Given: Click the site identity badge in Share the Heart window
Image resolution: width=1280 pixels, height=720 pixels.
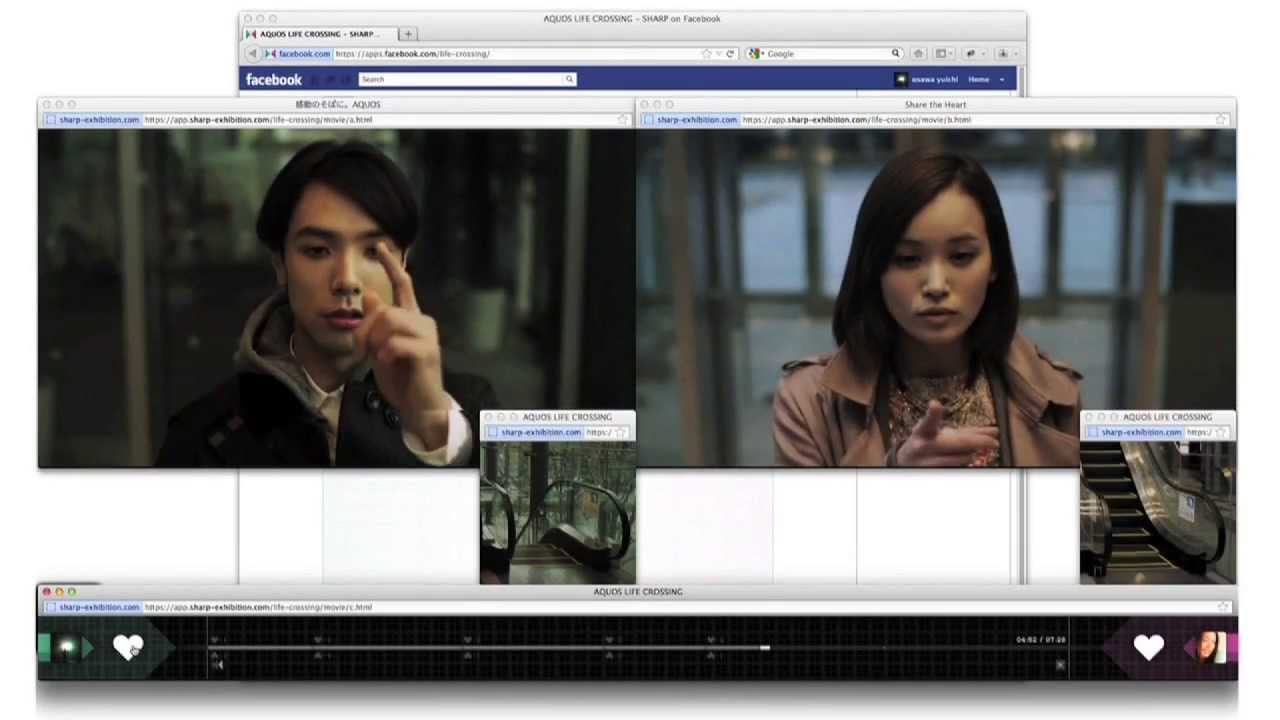Looking at the screenshot, I should point(690,119).
